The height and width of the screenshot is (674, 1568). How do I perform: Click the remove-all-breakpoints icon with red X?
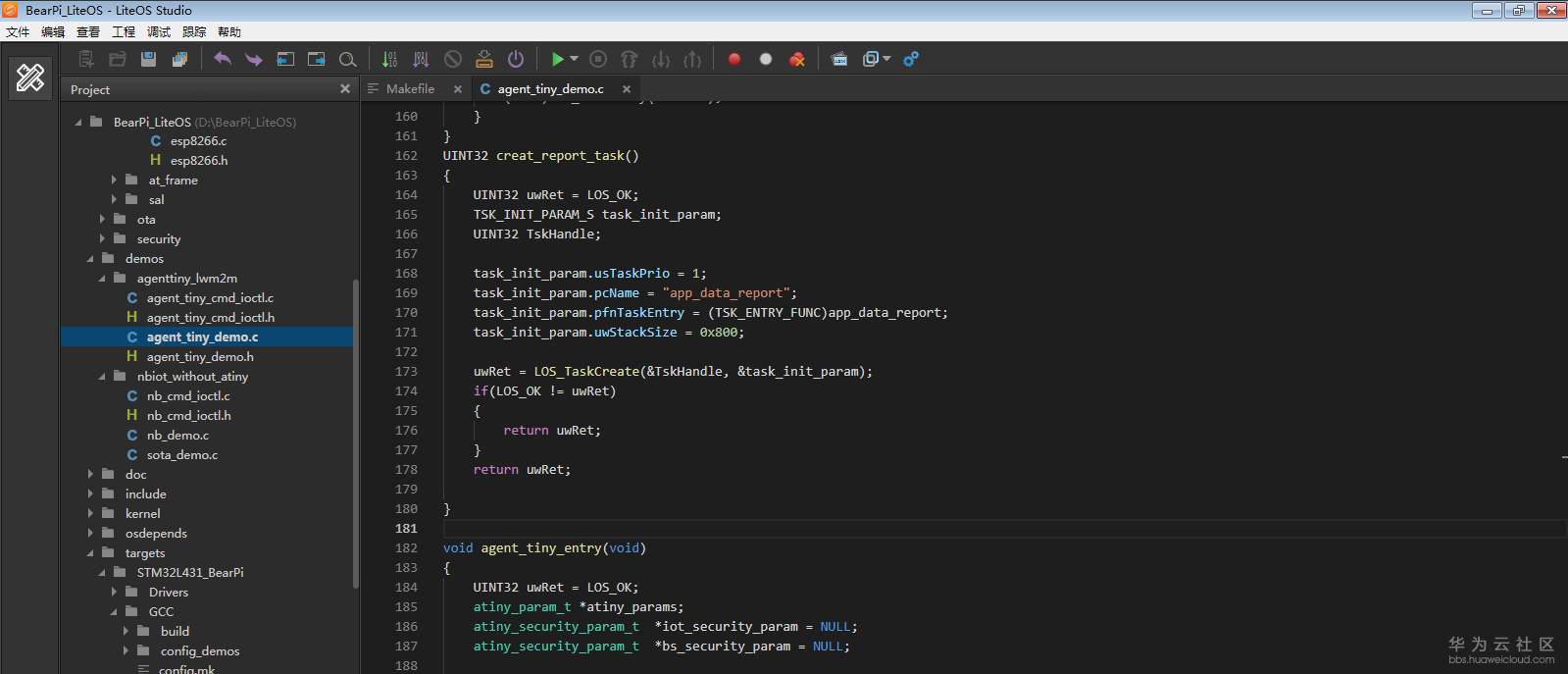click(x=797, y=59)
